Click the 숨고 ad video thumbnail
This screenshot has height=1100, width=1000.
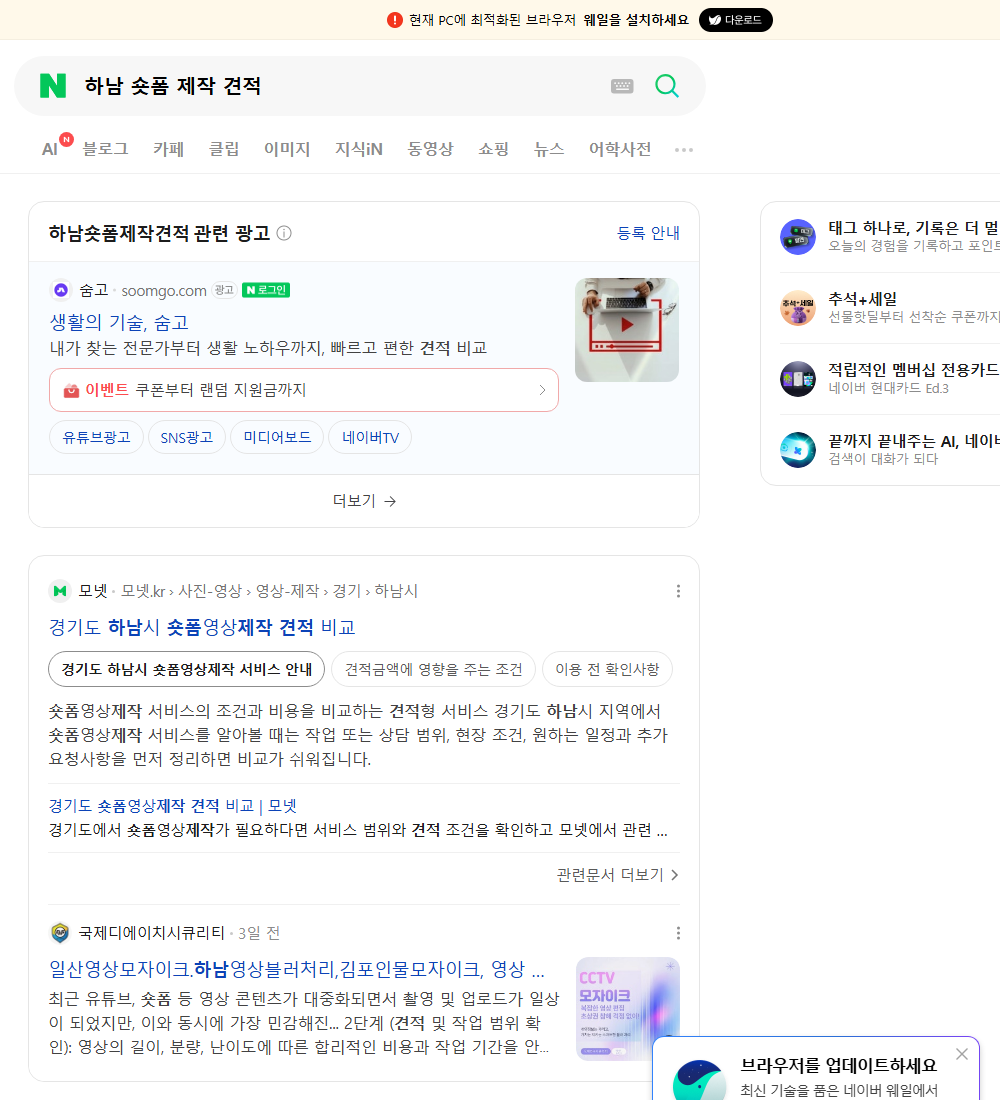627,330
